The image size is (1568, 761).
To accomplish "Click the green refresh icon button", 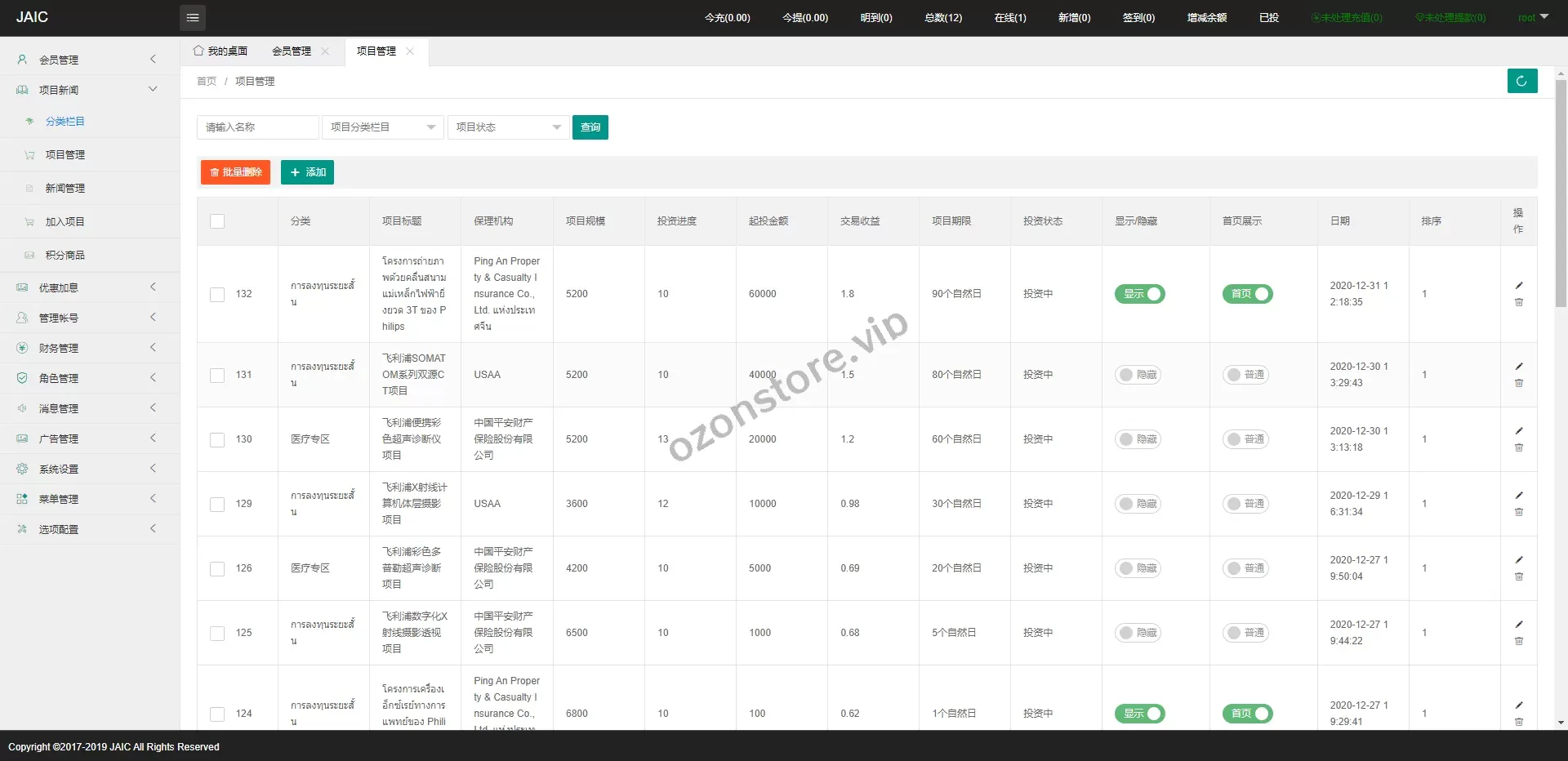I will pyautogui.click(x=1521, y=81).
